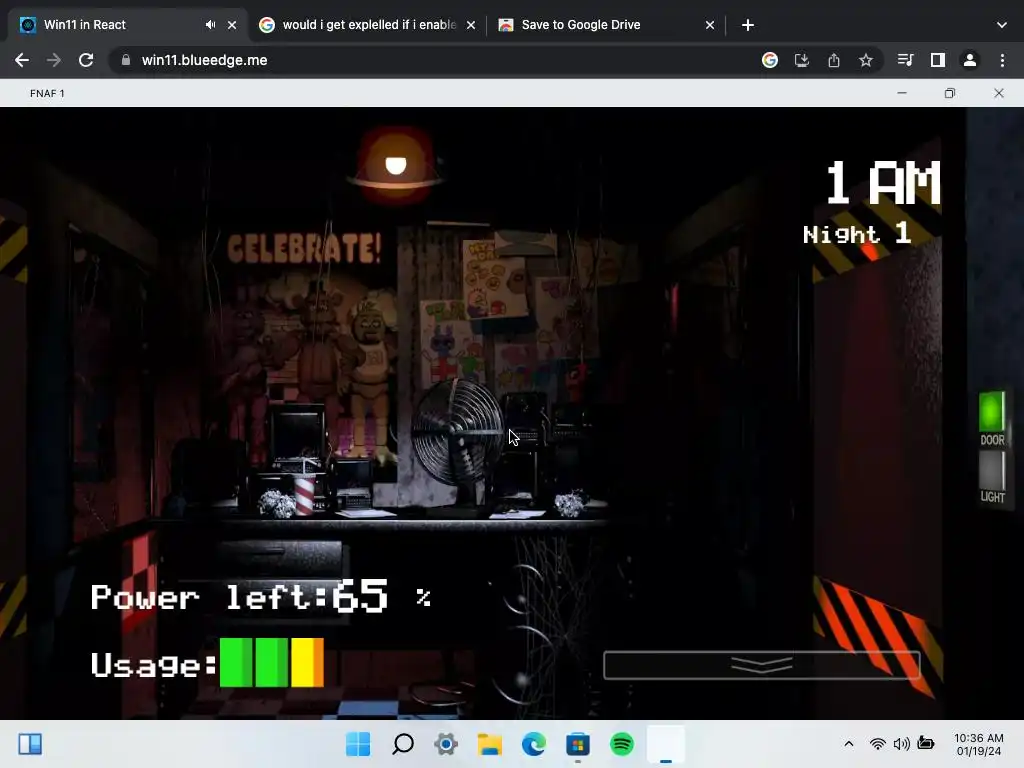Open the media control icon in toolbar
Screen dimensions: 1024x768
905,60
